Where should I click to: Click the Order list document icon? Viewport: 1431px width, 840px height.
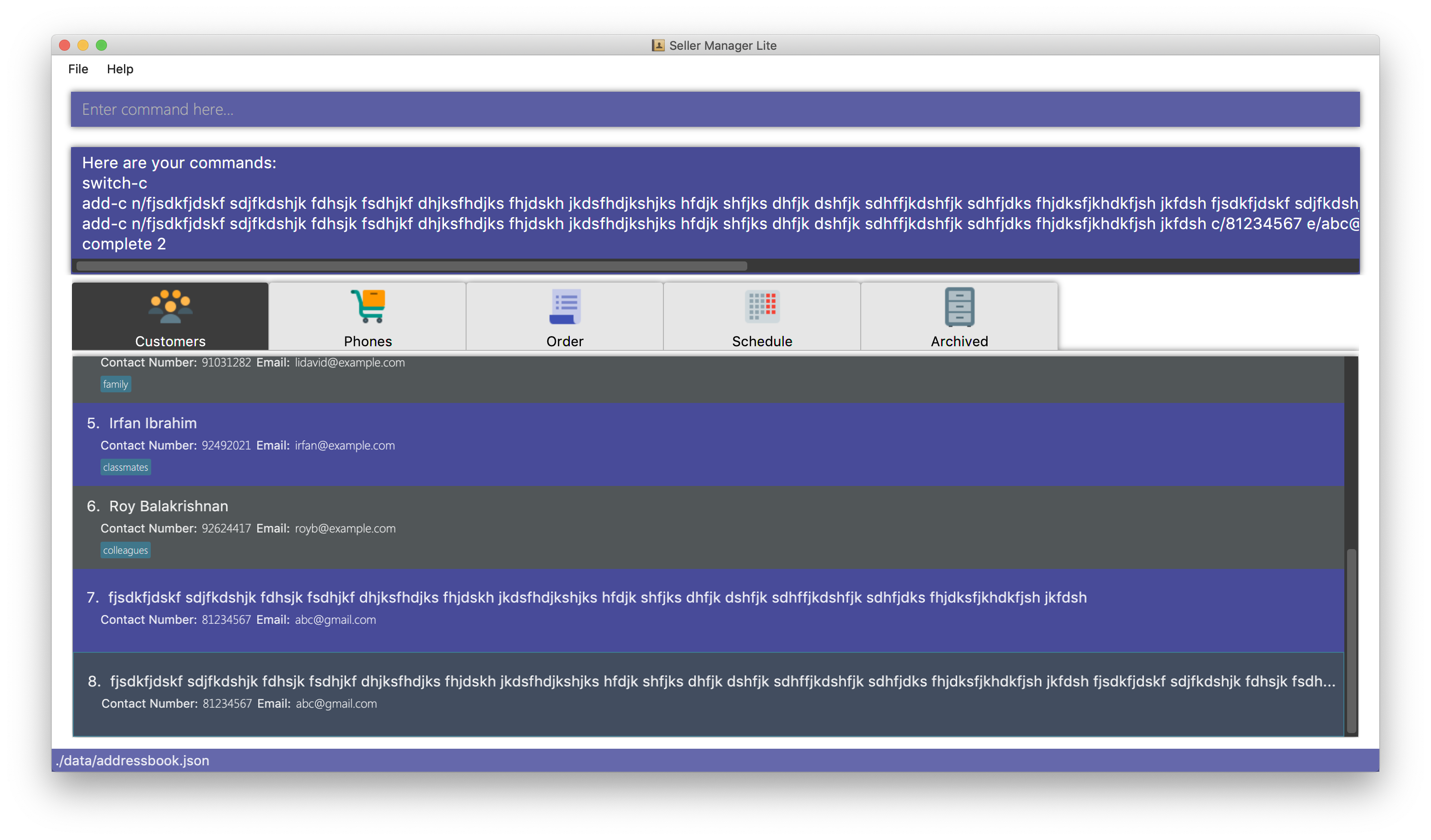click(564, 307)
